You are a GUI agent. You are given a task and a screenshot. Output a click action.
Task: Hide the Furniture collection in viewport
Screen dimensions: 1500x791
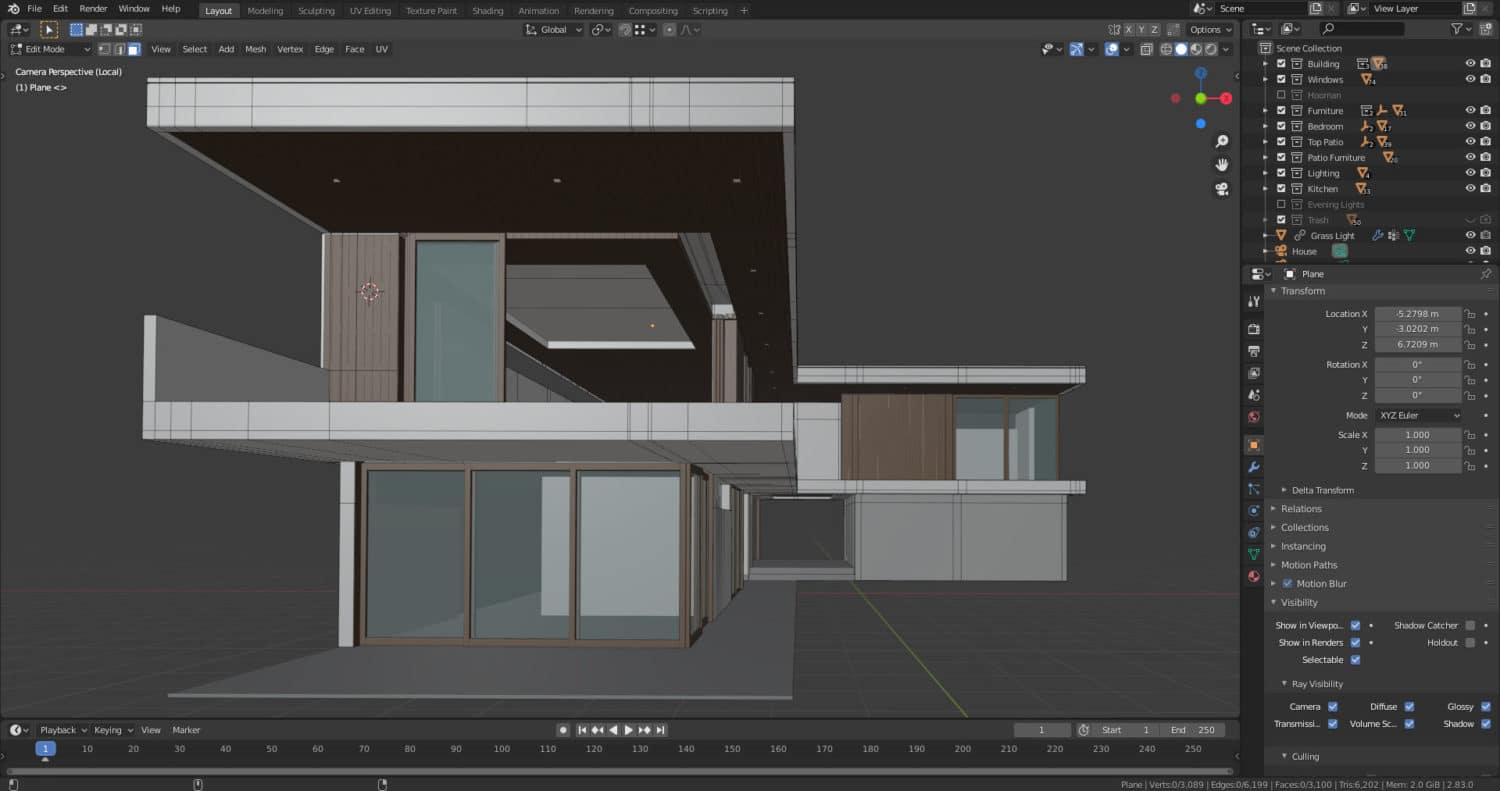[1470, 110]
